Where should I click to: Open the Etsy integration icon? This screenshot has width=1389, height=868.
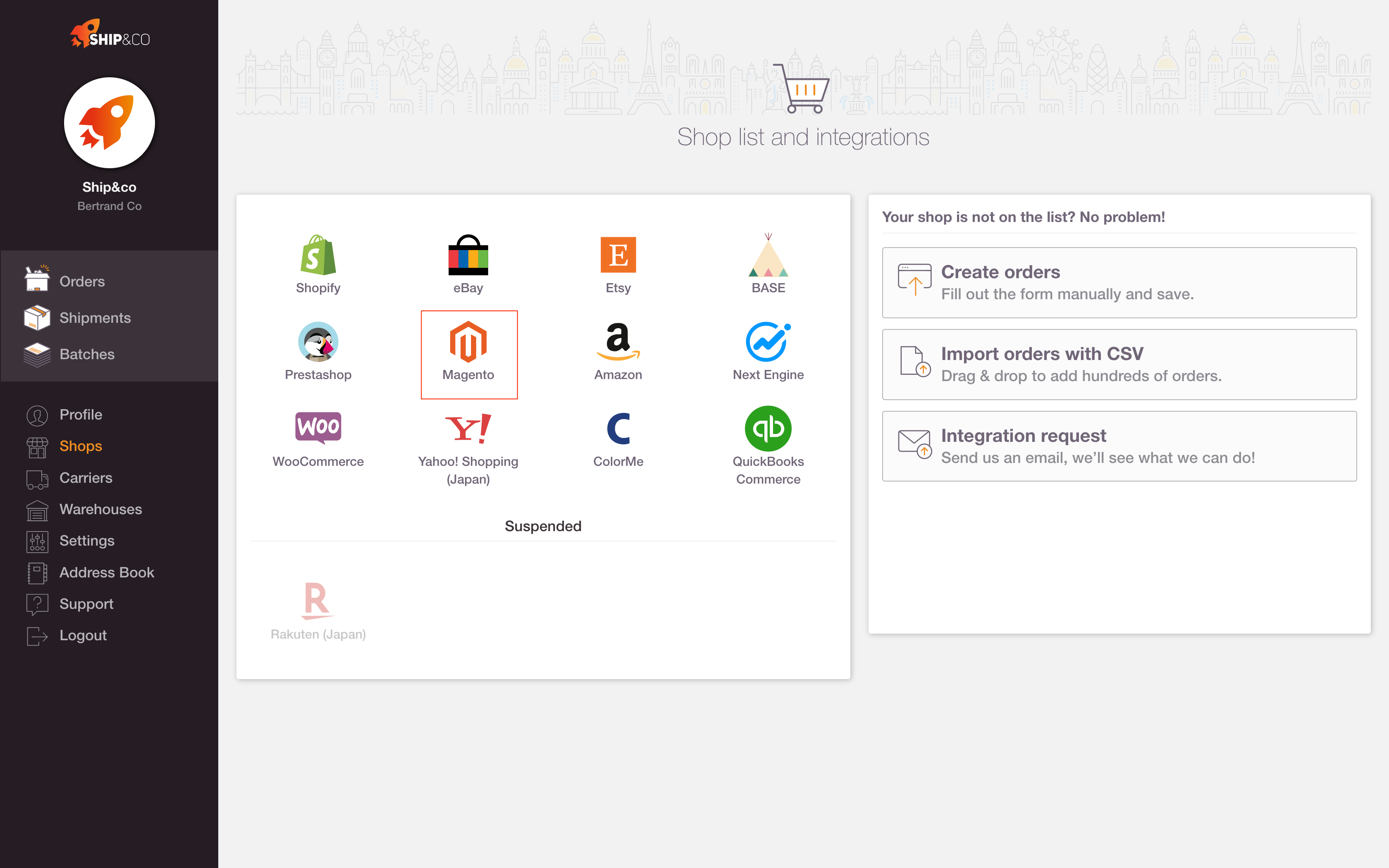click(618, 255)
